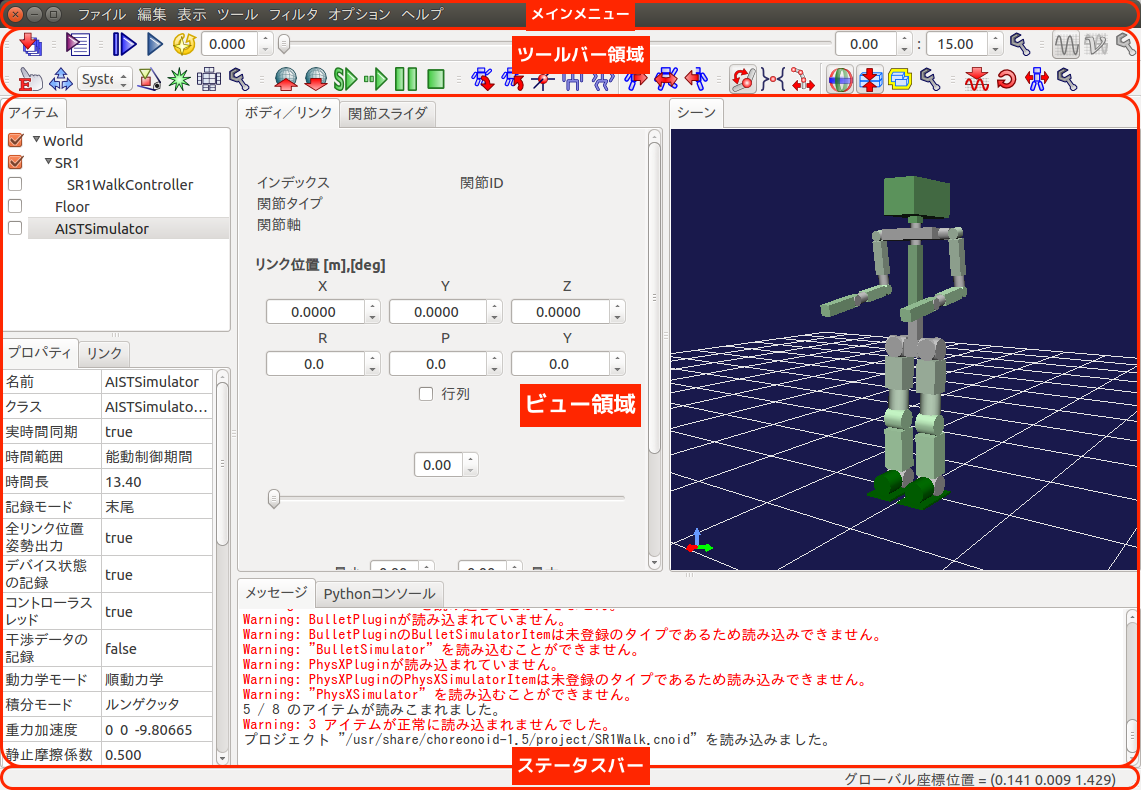
Task: Toggle yellow collision link highlight icon
Action: pyautogui.click(x=900, y=79)
